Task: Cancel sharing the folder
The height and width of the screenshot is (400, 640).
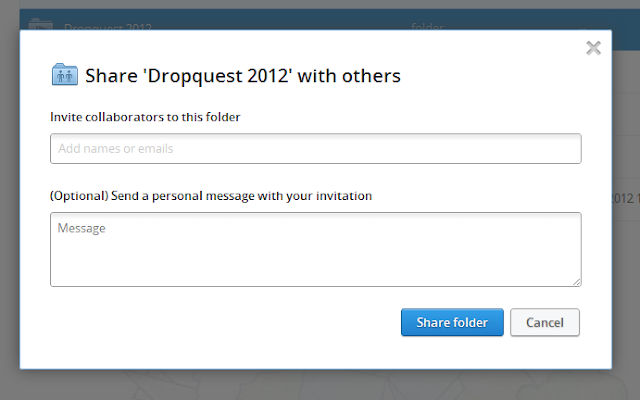Action: 544,322
